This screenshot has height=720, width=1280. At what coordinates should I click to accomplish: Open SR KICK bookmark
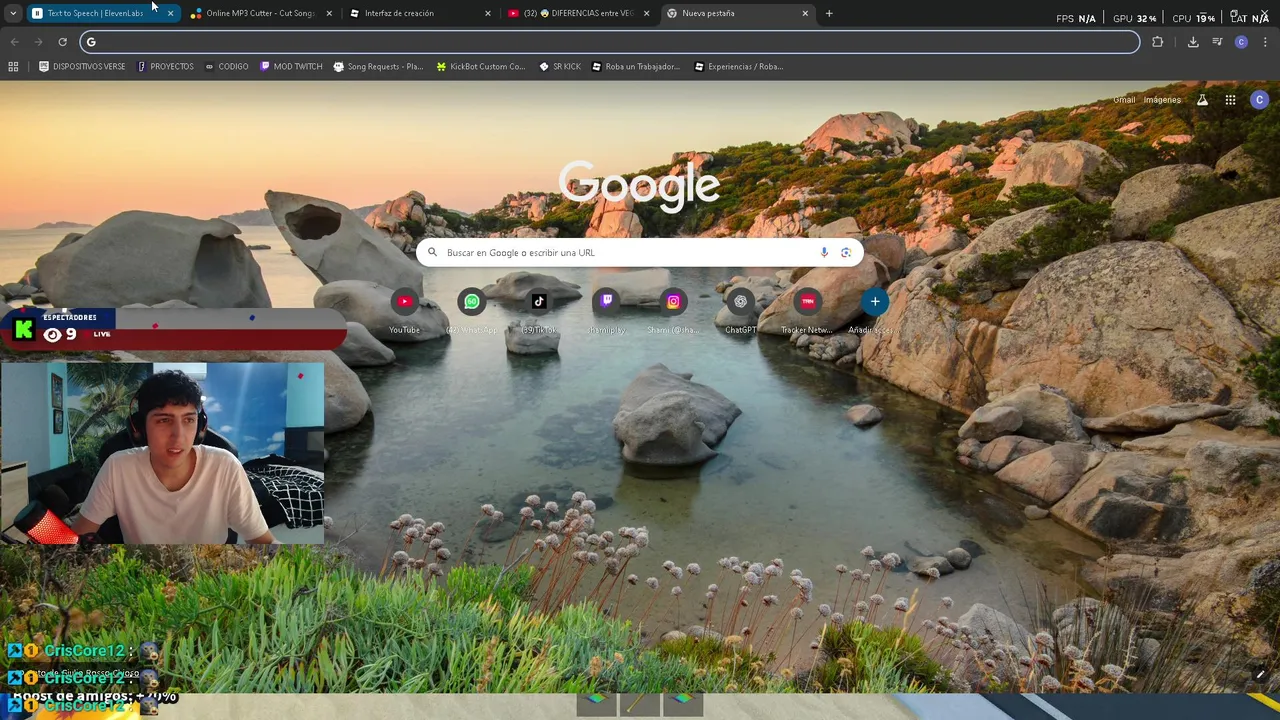pos(560,67)
